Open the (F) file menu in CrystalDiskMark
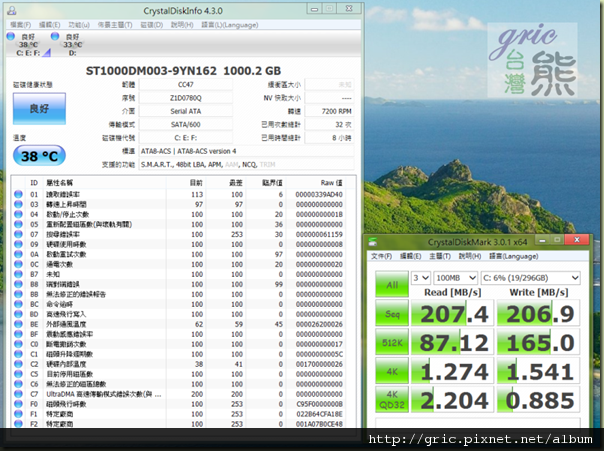The width and height of the screenshot is (604, 451). coord(381,257)
